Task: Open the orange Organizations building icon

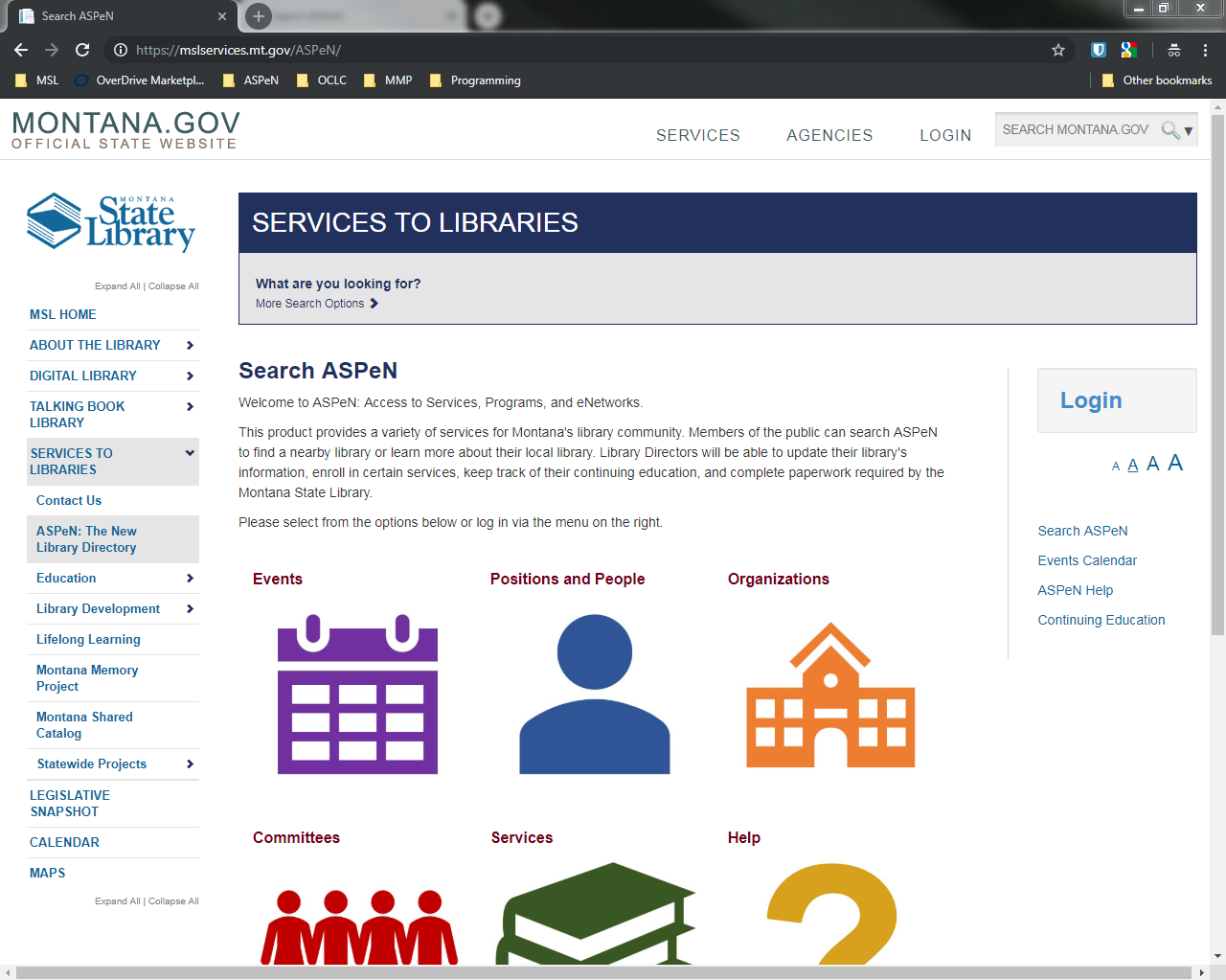Action: (x=830, y=695)
